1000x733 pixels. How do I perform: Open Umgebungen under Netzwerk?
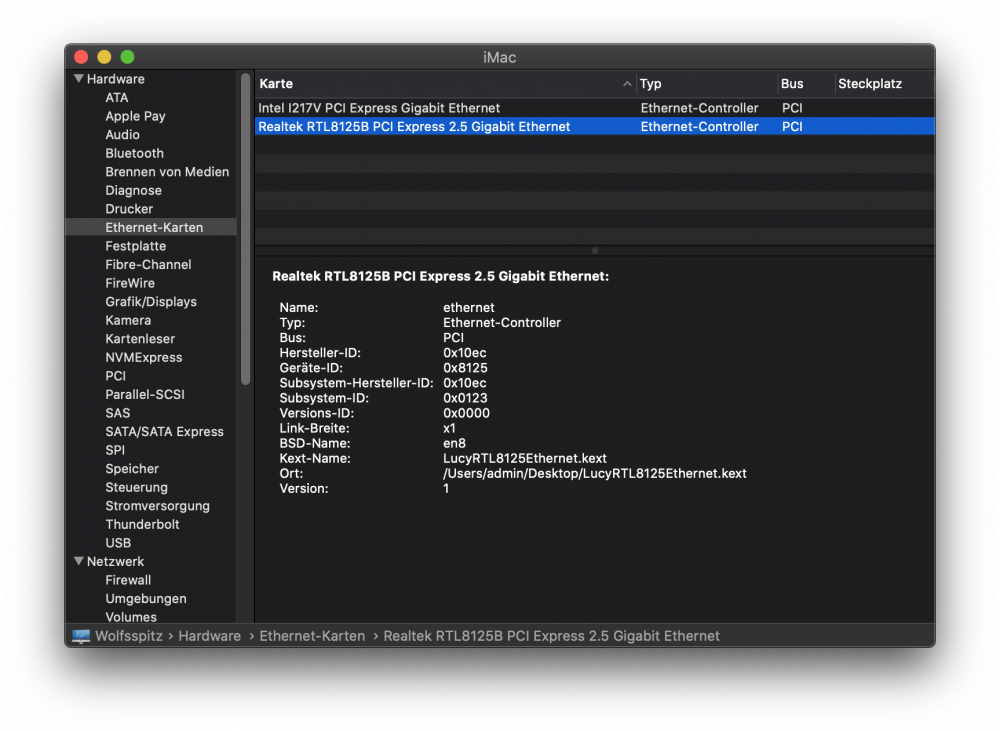[146, 598]
